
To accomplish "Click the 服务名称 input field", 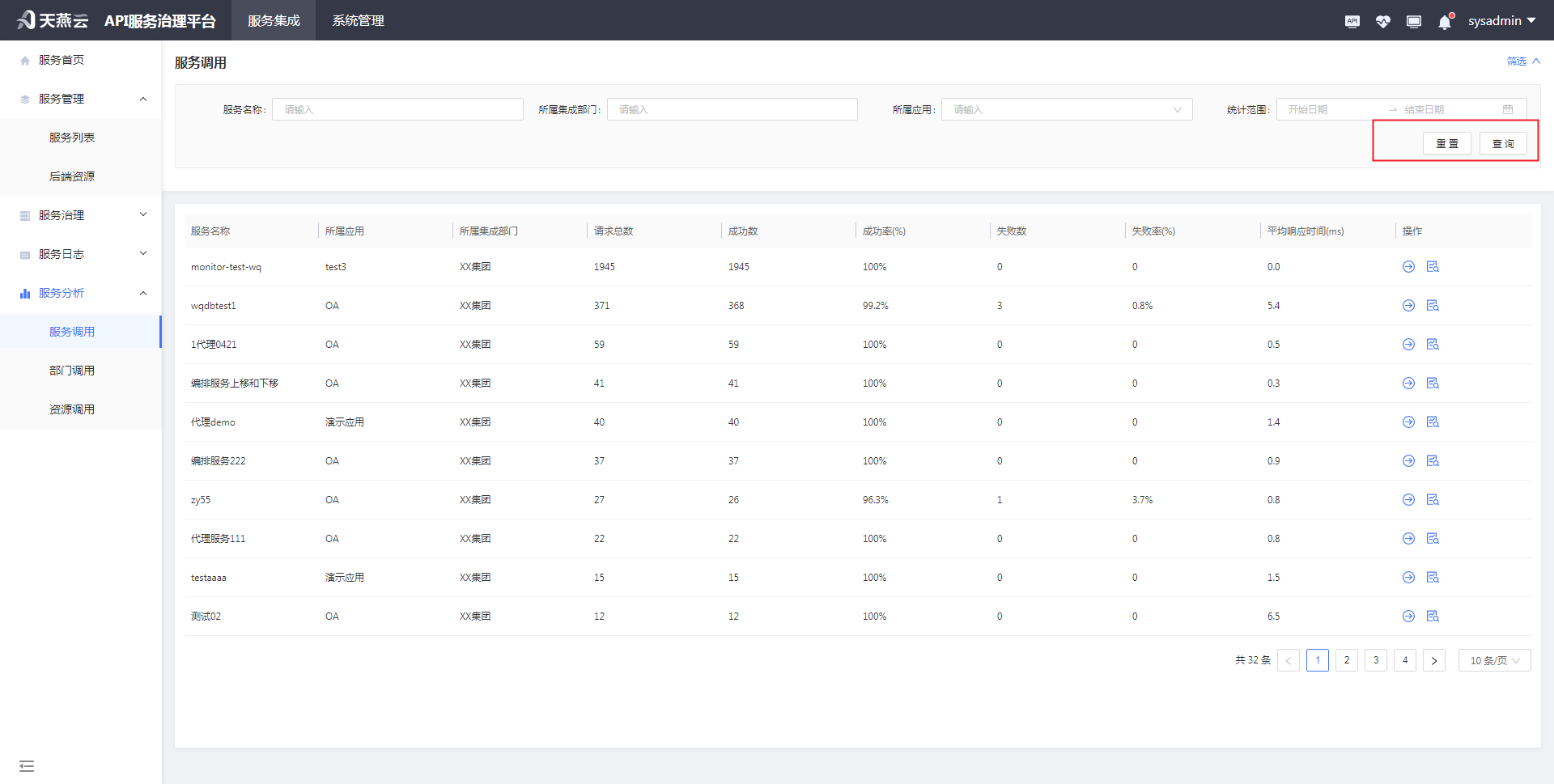I will (x=397, y=110).
